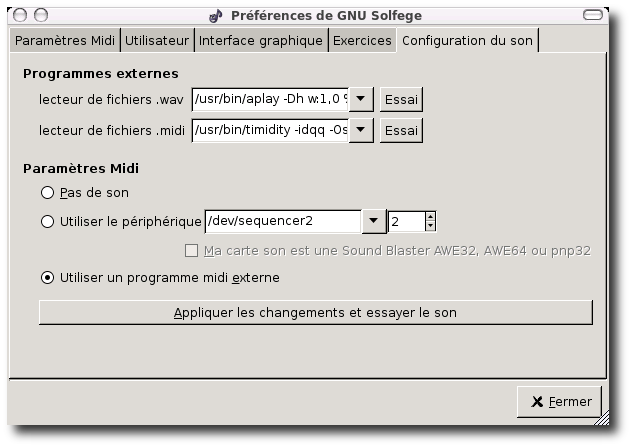This screenshot has width=632, height=448.
Task: Expand the .wav player command dropdown
Action: [x=361, y=99]
